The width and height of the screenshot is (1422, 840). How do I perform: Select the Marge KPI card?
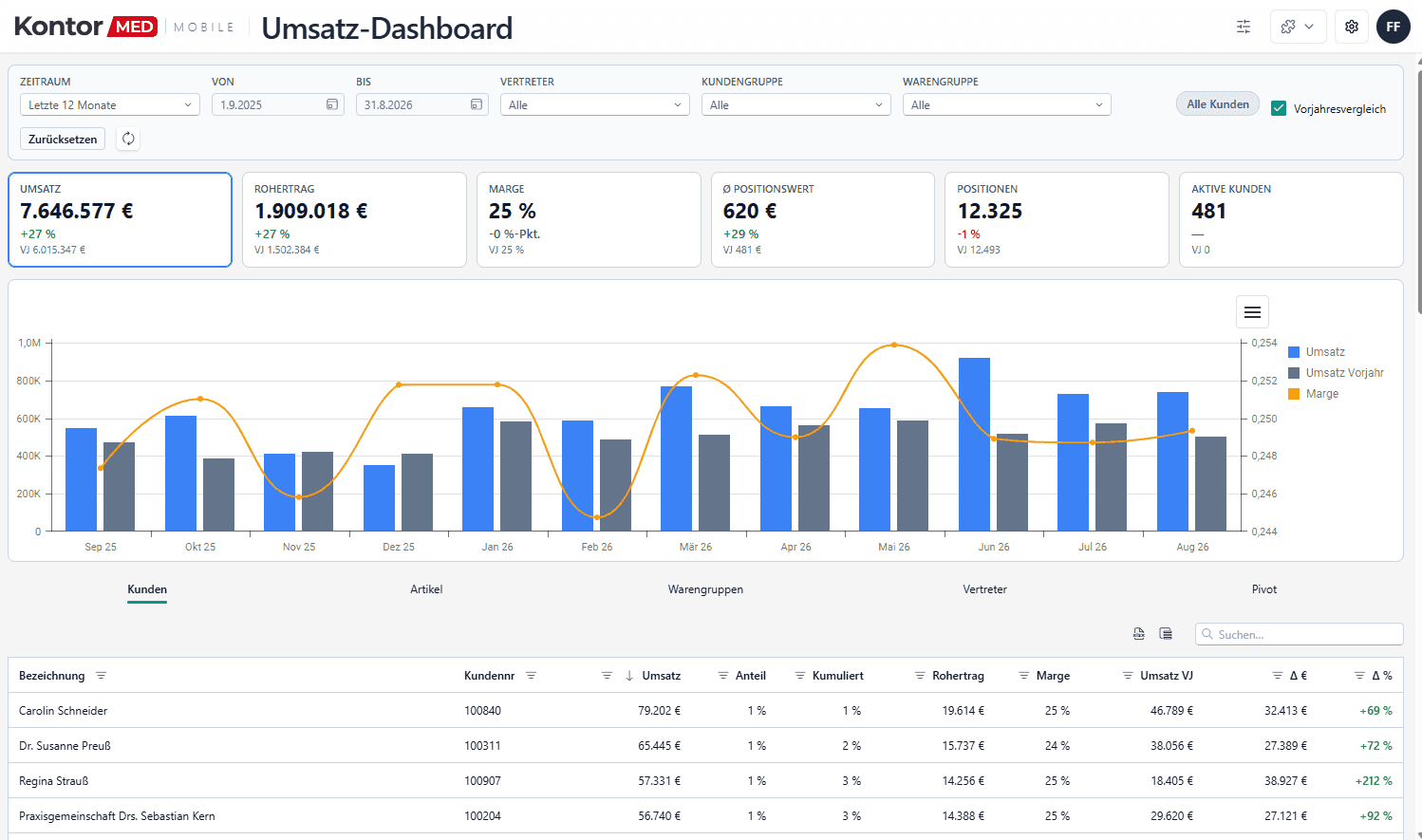(x=589, y=219)
